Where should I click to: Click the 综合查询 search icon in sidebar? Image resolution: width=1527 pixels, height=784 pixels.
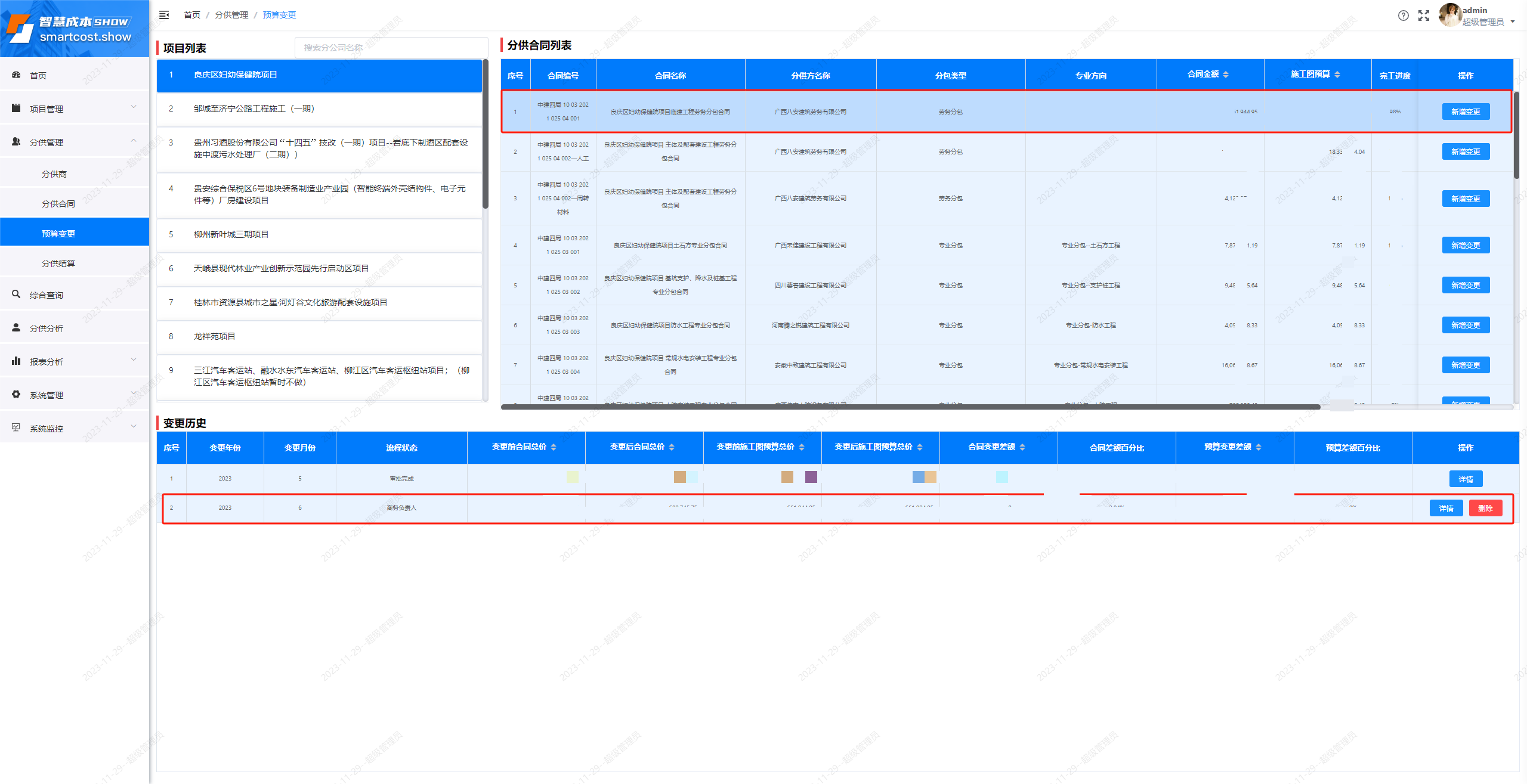[16, 295]
